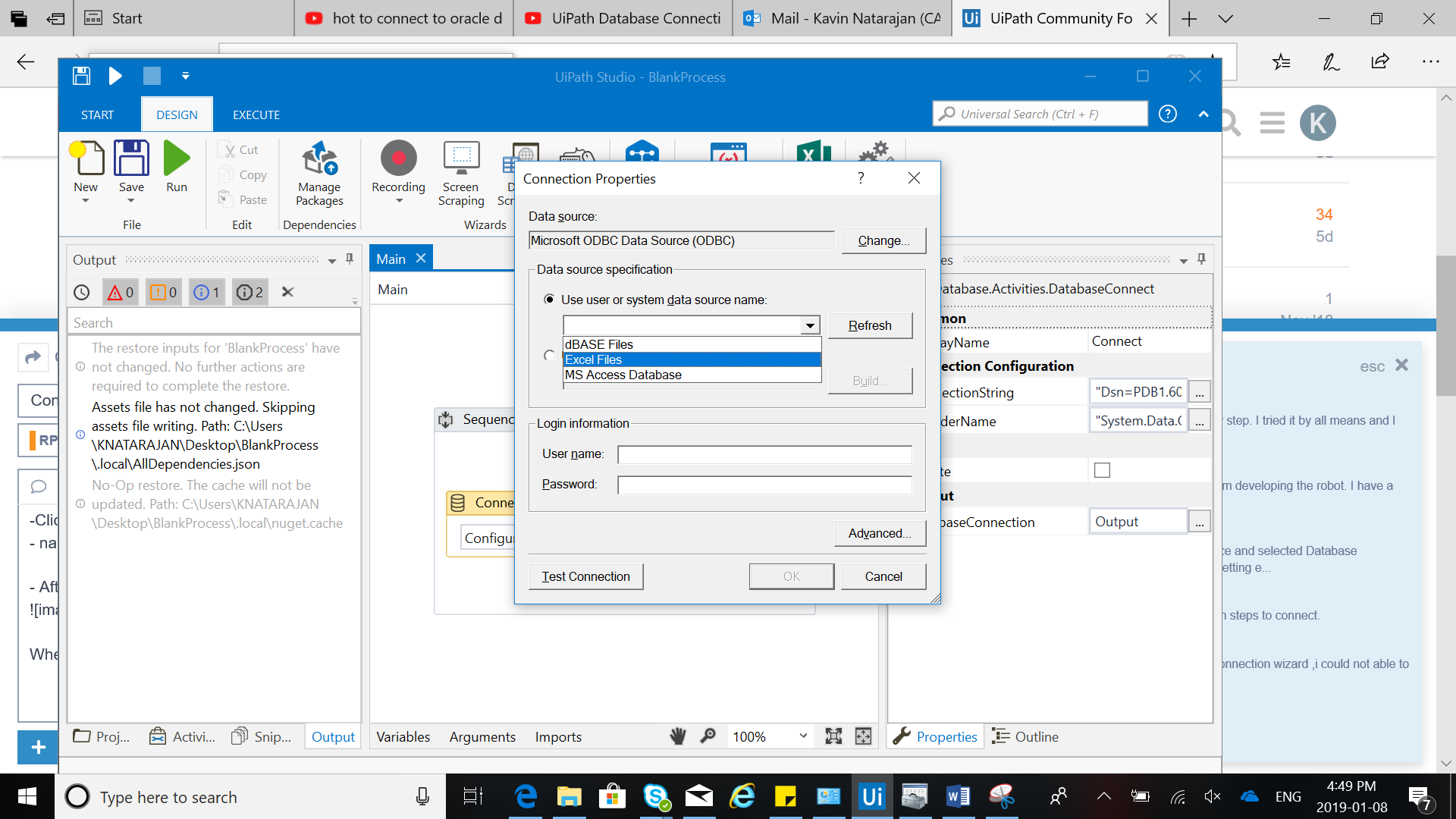Click the green Run icon

coord(177,158)
